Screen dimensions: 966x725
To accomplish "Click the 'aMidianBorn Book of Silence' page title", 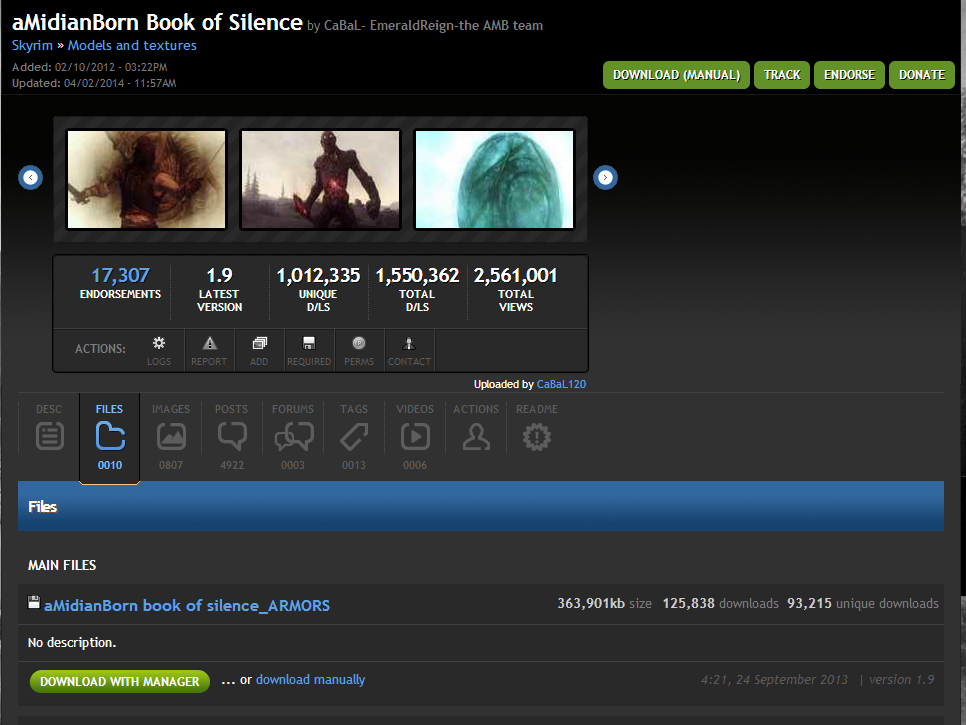I will tap(157, 23).
